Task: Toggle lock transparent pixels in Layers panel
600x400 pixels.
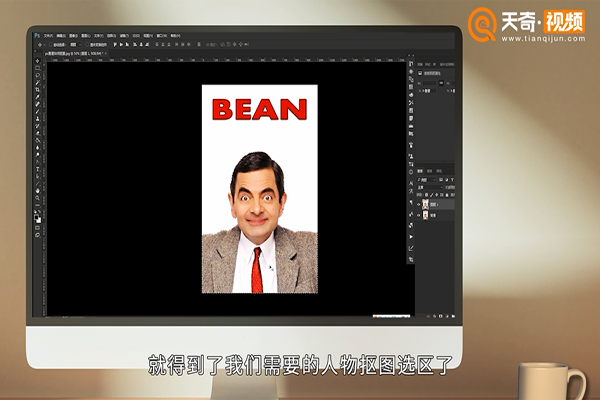Action: click(427, 195)
